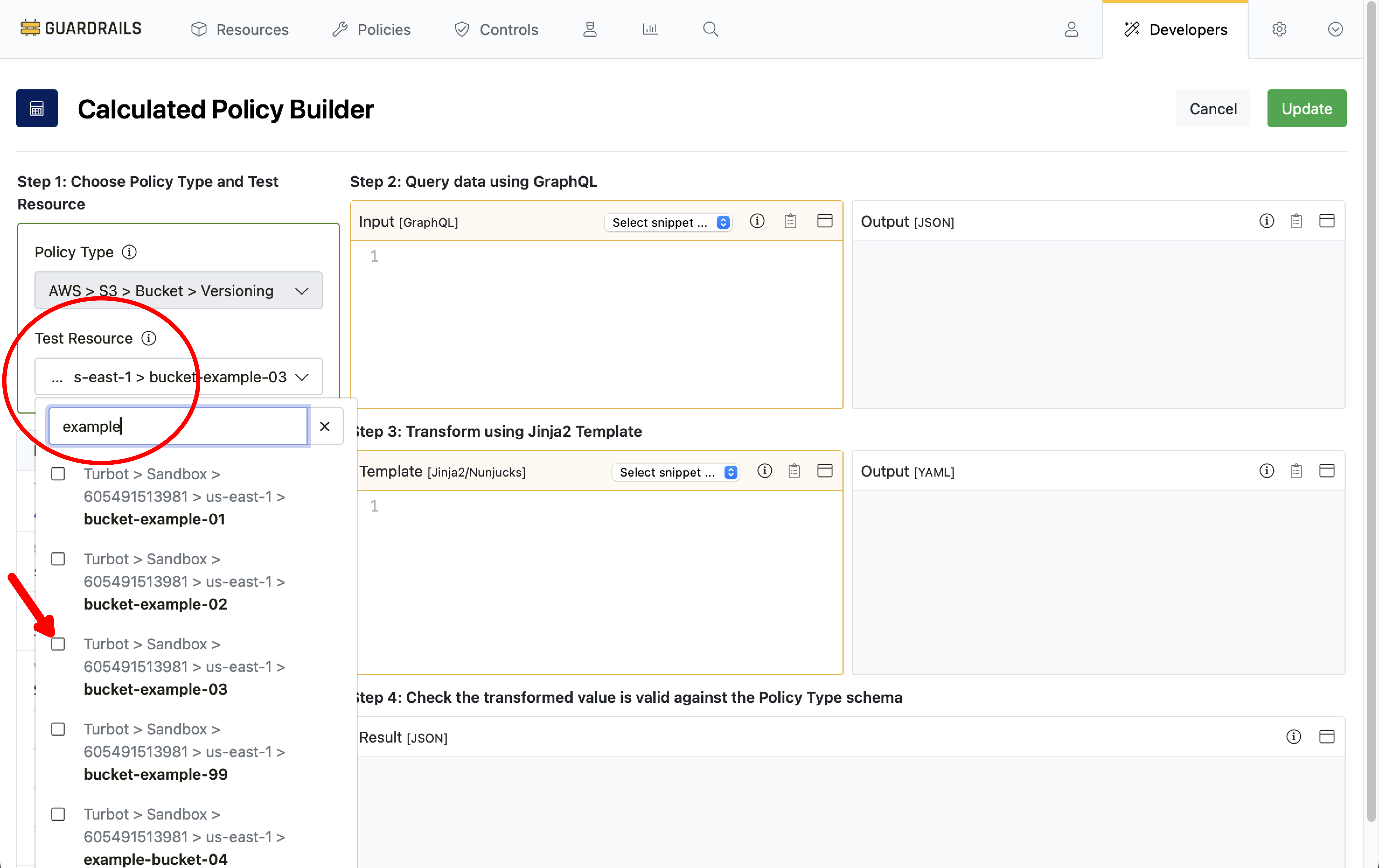Open the Policy Type dropdown
Screen dimensions: 1379x868
point(178,290)
